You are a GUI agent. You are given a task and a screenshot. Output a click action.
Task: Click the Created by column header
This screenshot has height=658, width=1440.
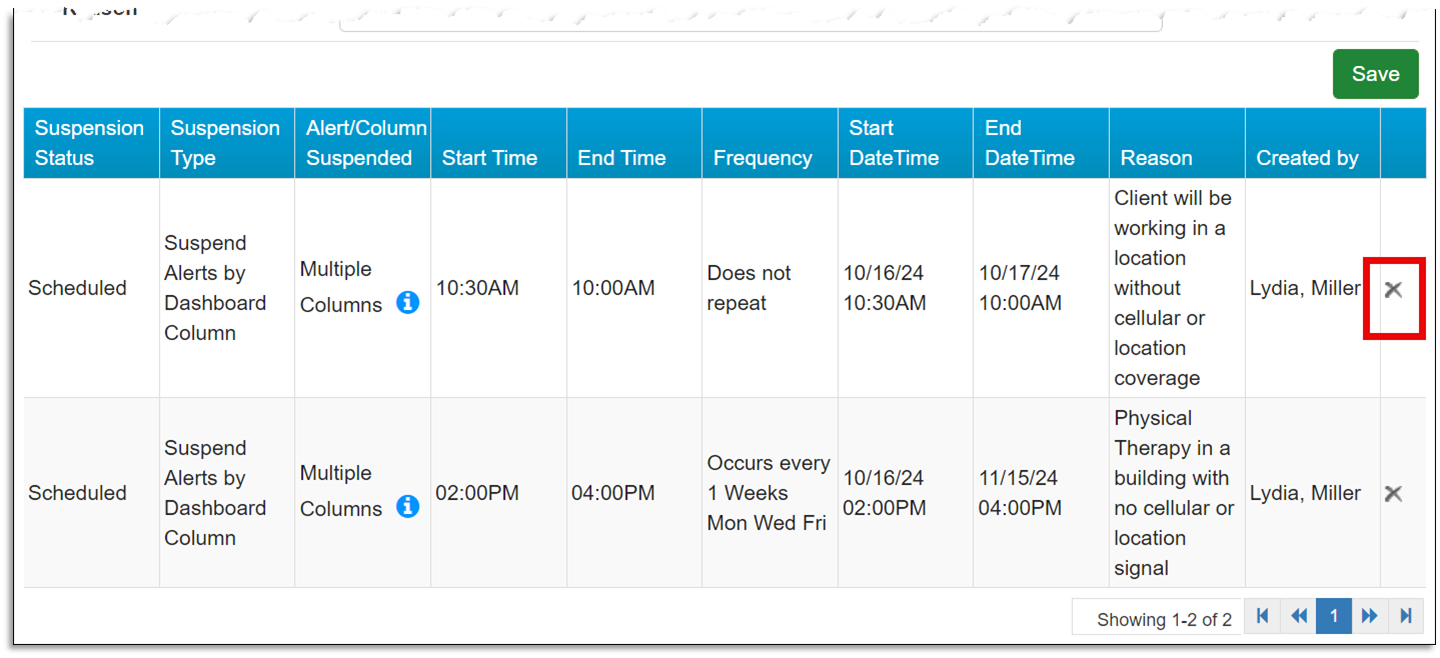tap(1307, 158)
